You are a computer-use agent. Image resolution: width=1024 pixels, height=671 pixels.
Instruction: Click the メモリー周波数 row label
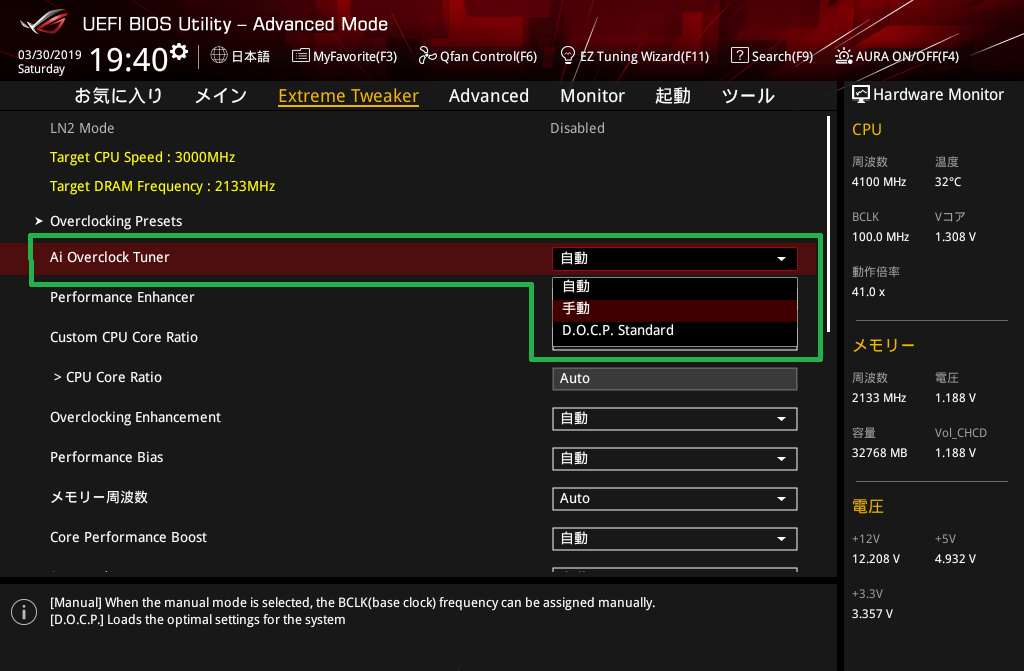pyautogui.click(x=99, y=497)
